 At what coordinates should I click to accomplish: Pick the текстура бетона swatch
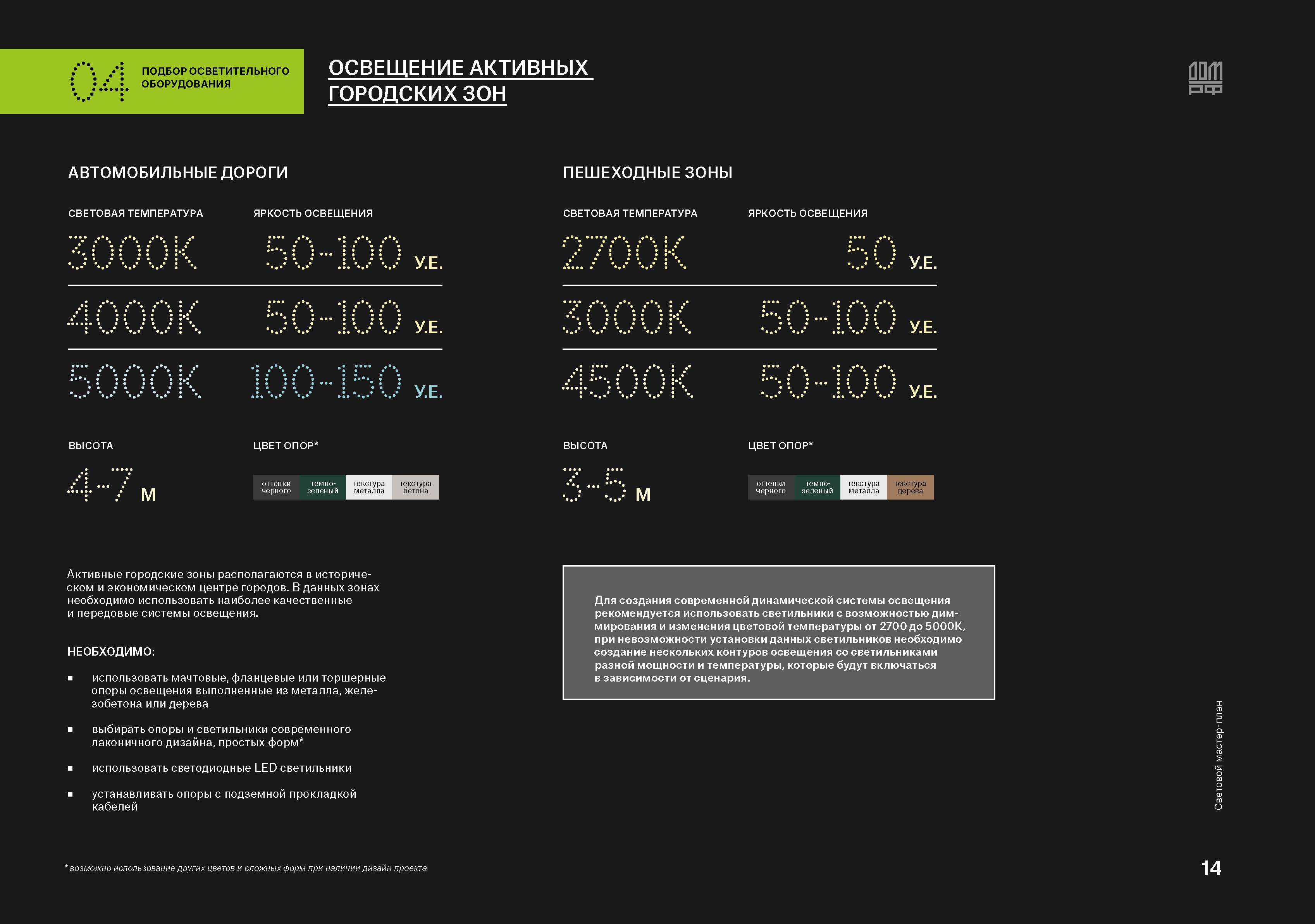coord(415,487)
